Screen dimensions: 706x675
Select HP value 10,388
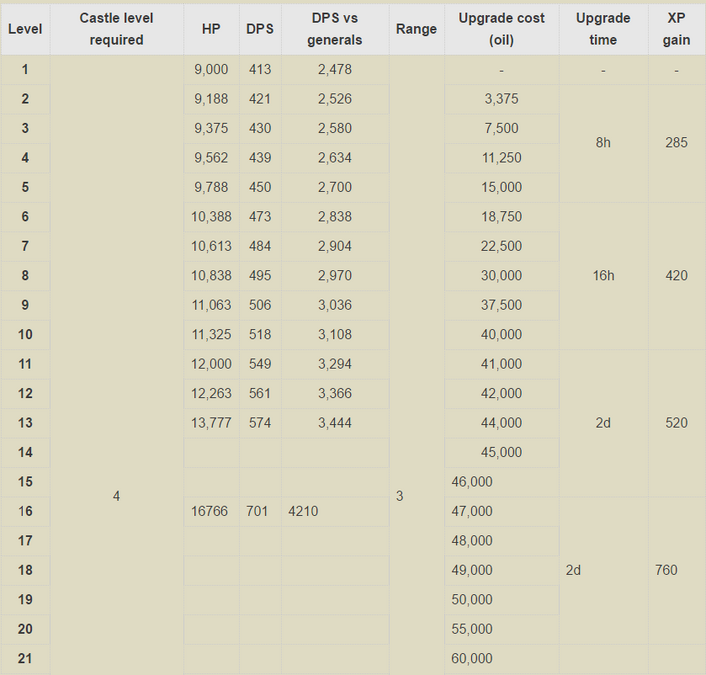click(x=211, y=217)
